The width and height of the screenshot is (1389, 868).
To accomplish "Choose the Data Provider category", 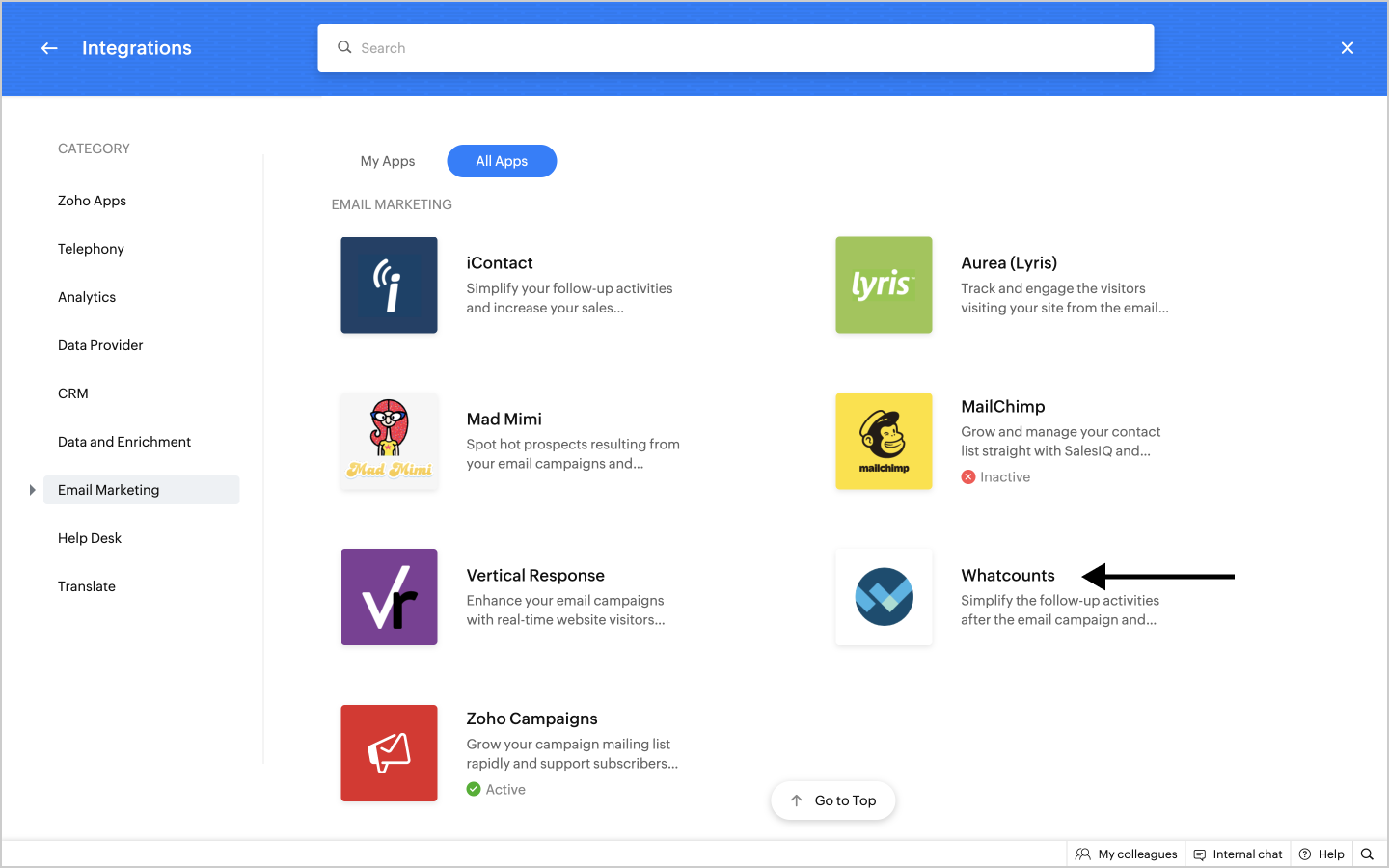I will [x=100, y=345].
